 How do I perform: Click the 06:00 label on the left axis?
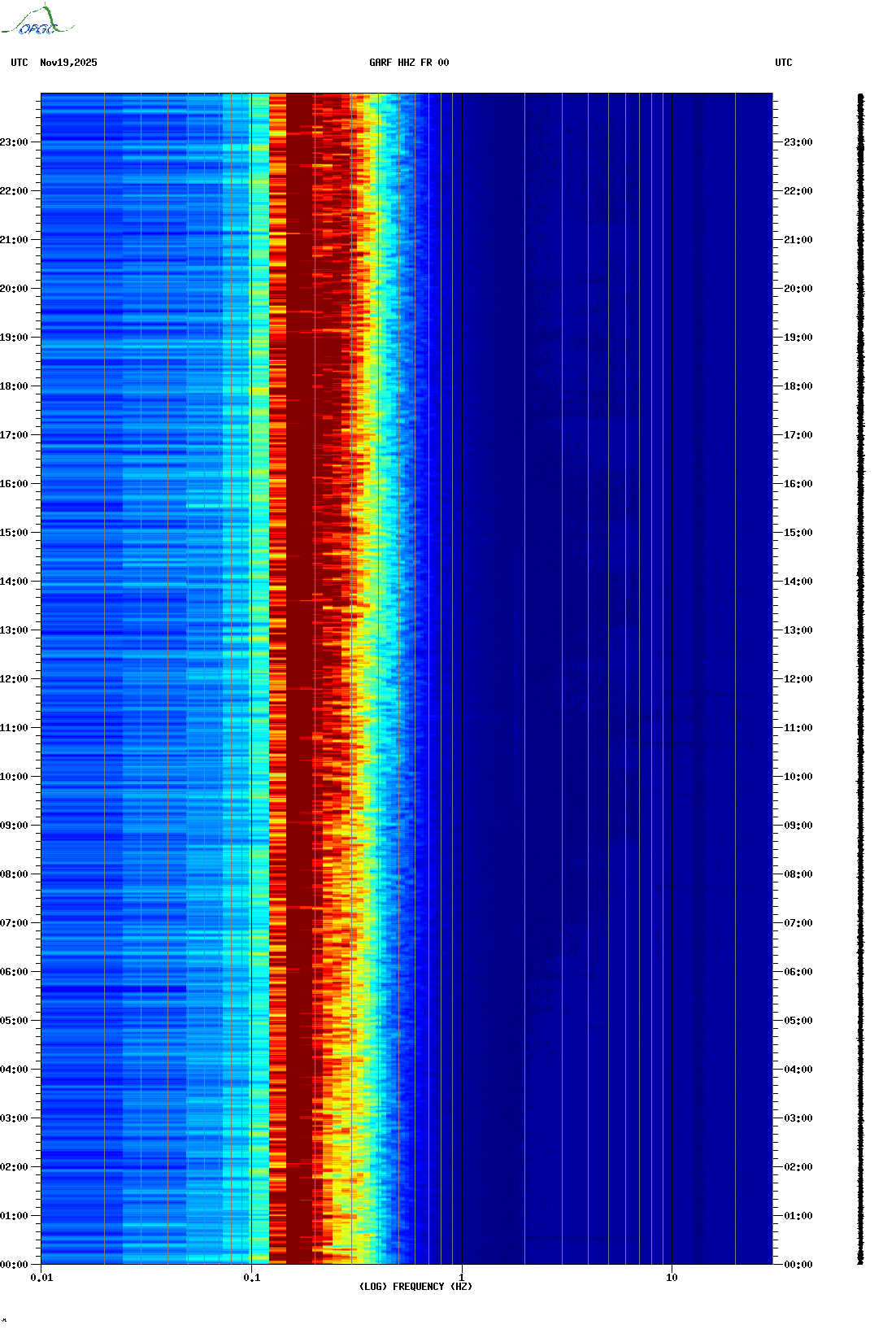15,972
